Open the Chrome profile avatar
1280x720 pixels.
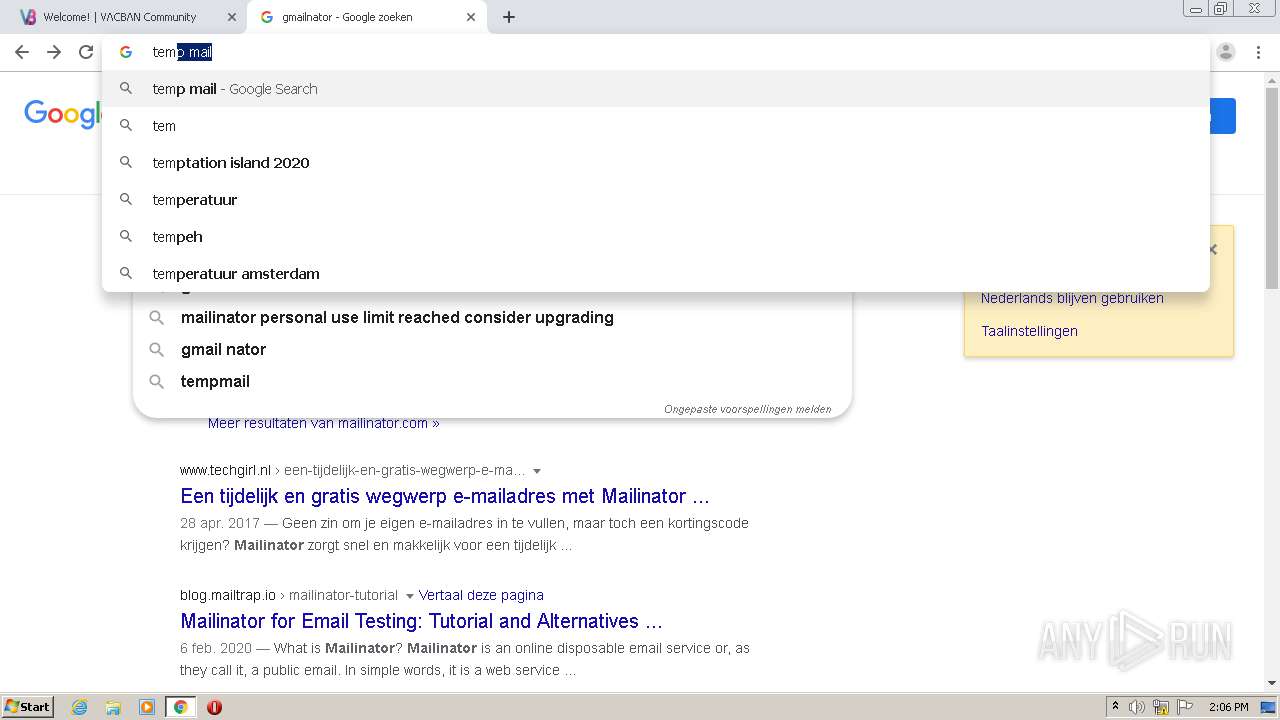(x=1226, y=52)
